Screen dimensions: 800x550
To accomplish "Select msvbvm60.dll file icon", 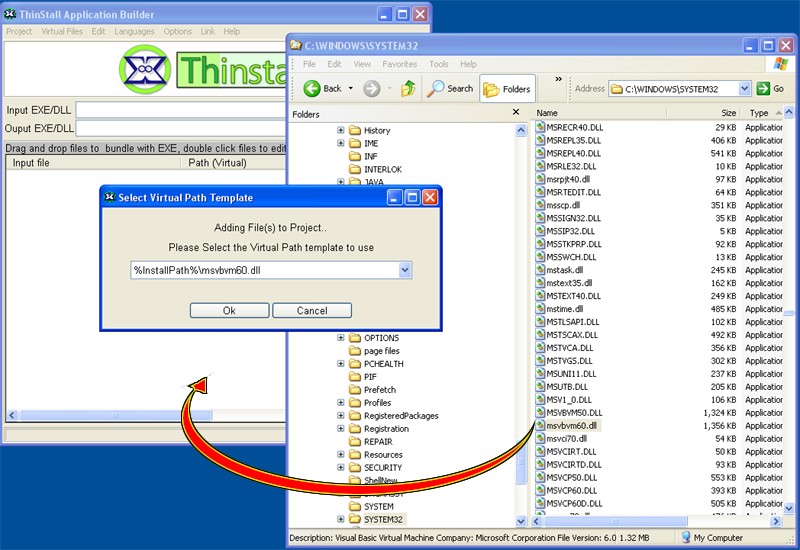I will (540, 425).
